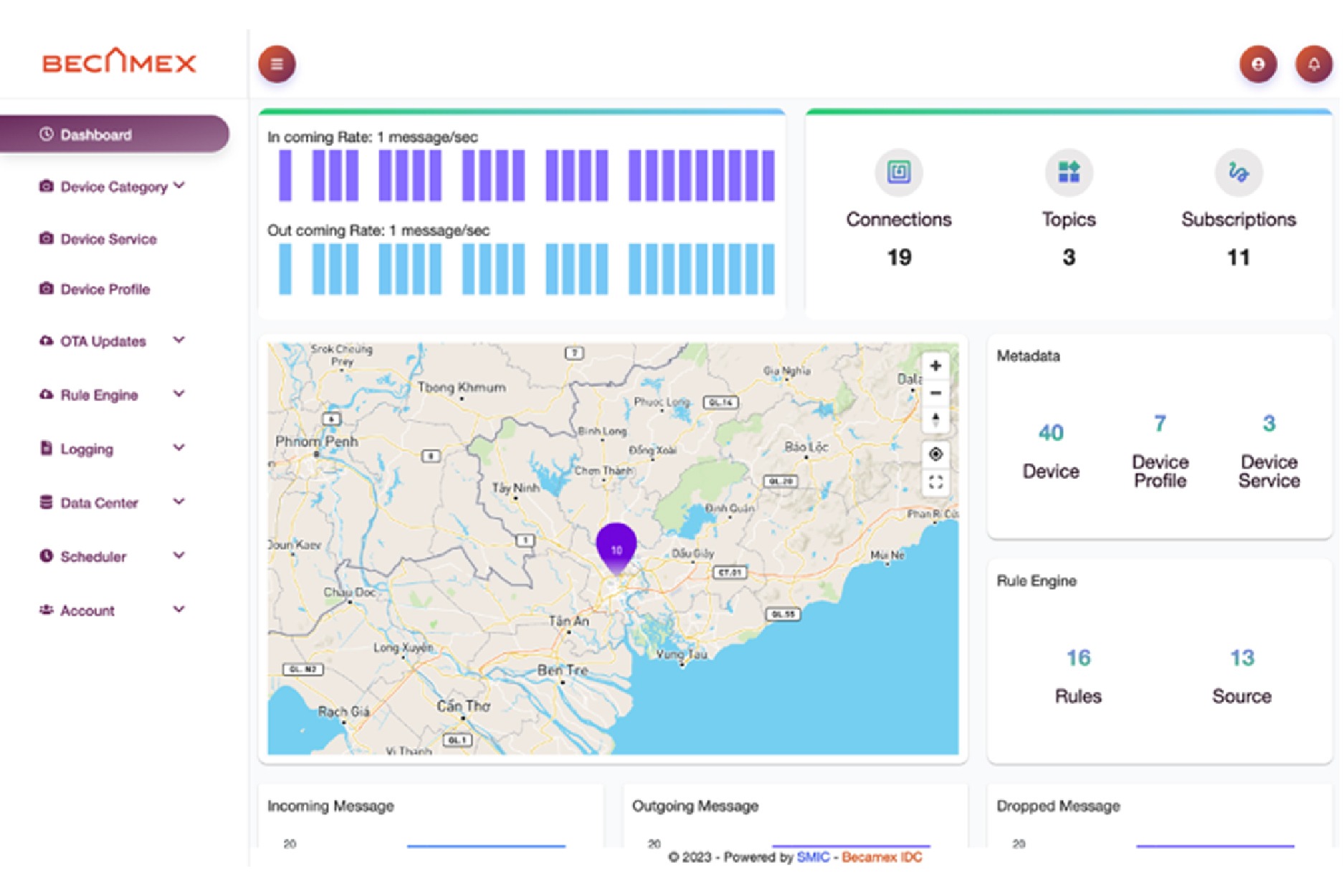Zoom out on the map

[935, 393]
